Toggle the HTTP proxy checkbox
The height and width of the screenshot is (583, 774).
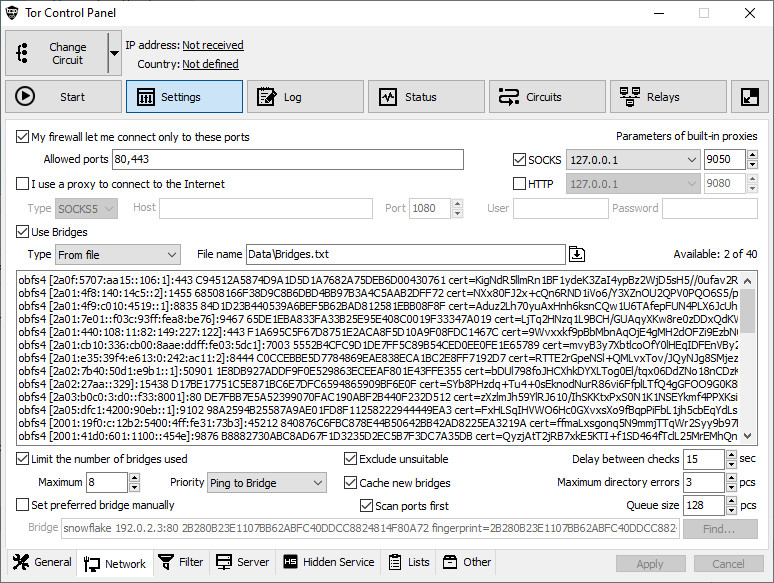point(519,184)
